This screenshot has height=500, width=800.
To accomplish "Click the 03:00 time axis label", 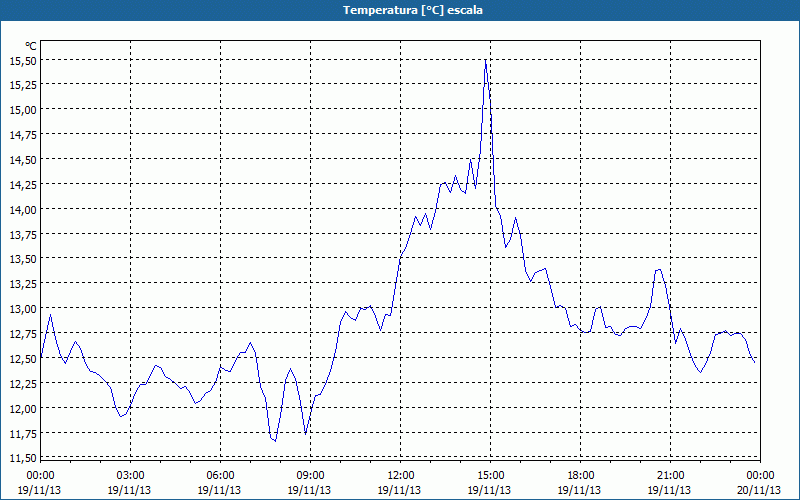I will tap(130, 476).
